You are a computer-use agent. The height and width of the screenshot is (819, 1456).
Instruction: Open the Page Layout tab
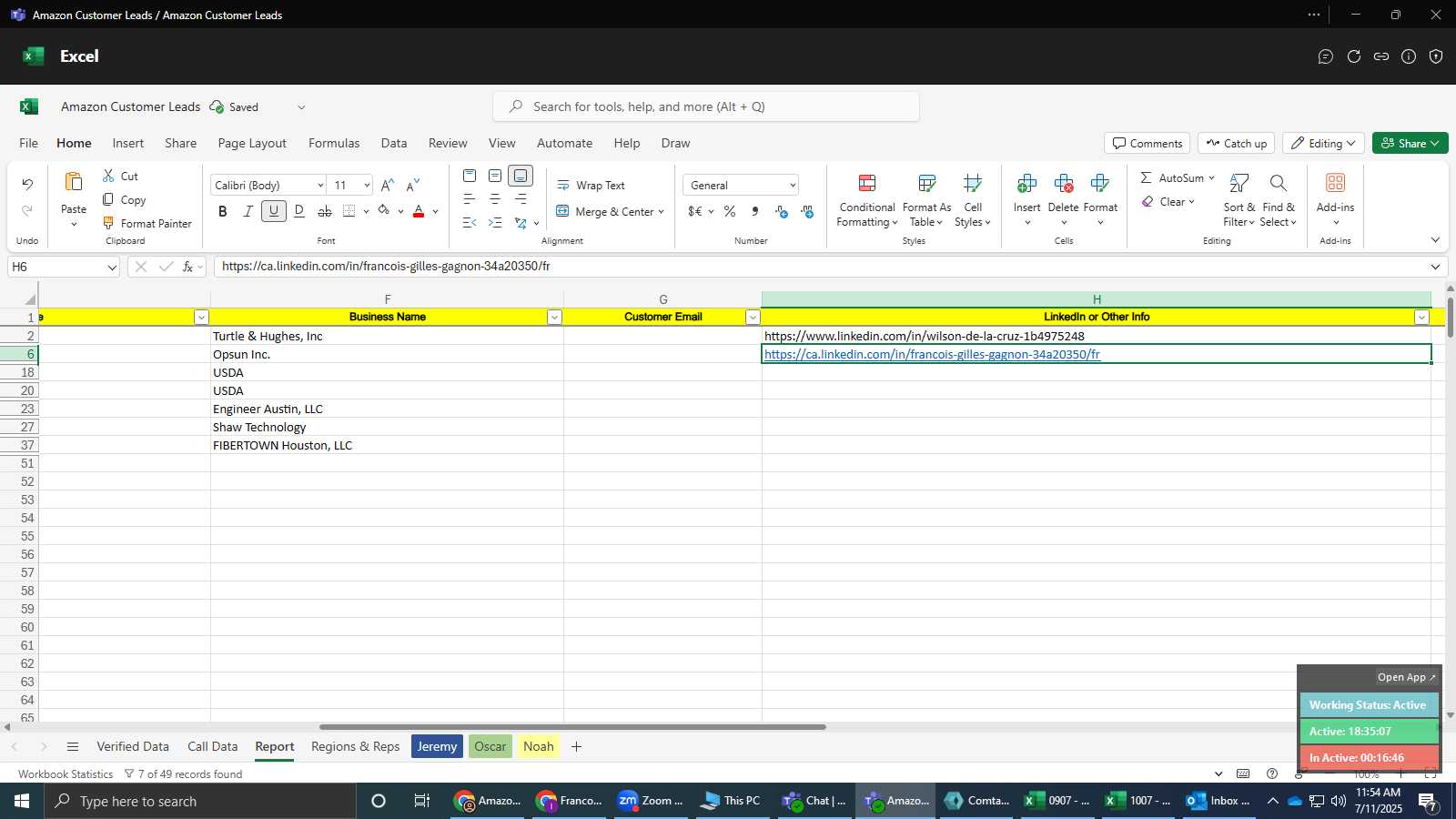point(252,143)
